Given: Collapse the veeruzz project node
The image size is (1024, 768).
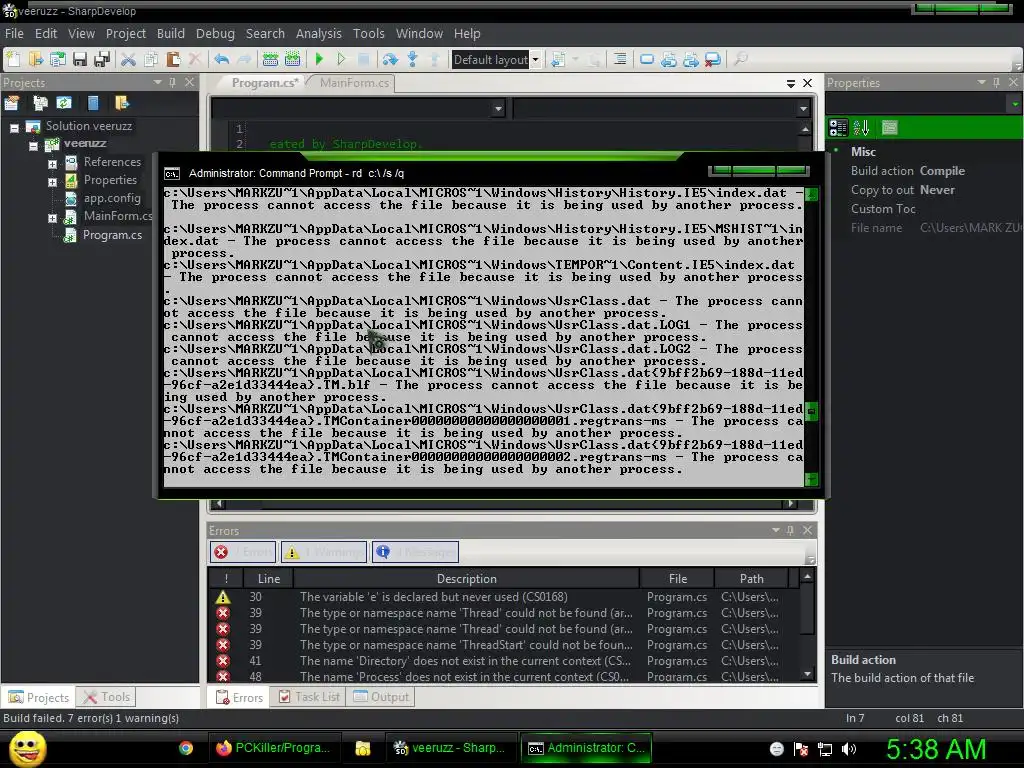Looking at the screenshot, I should click(33, 146).
